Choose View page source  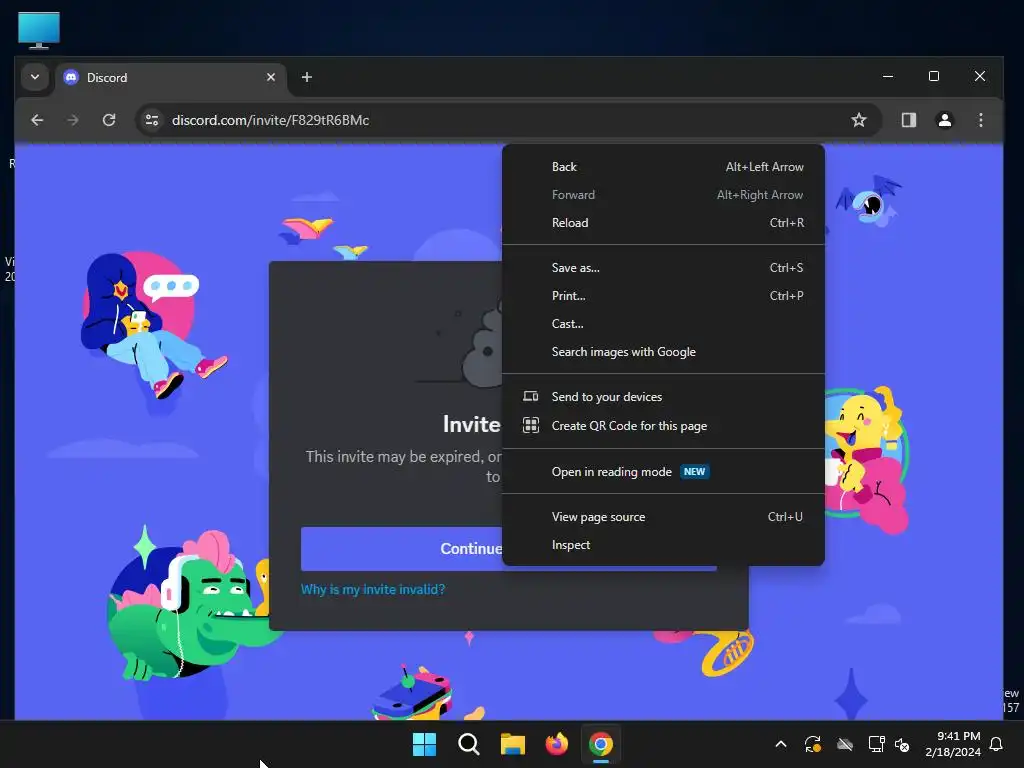tap(664, 517)
